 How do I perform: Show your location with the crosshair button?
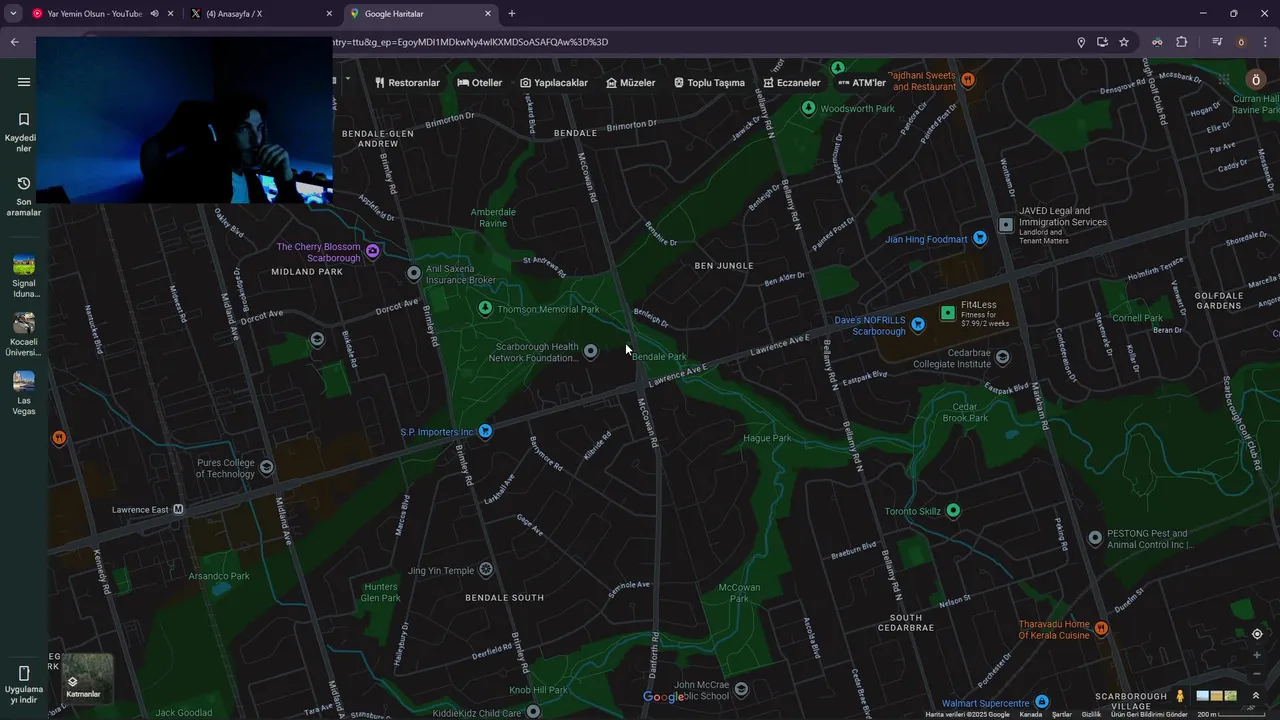[1257, 634]
